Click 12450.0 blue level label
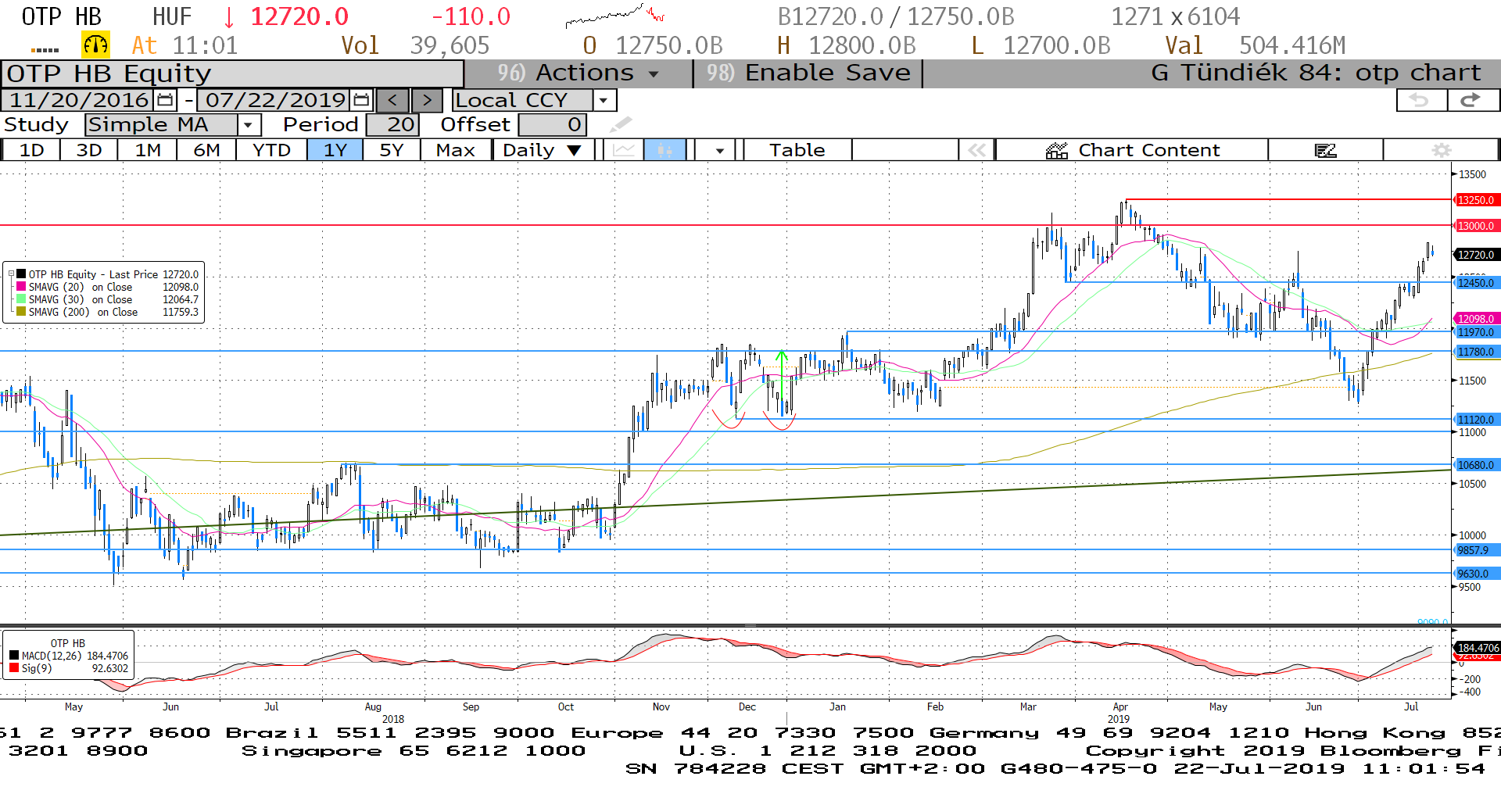 pos(1476,283)
